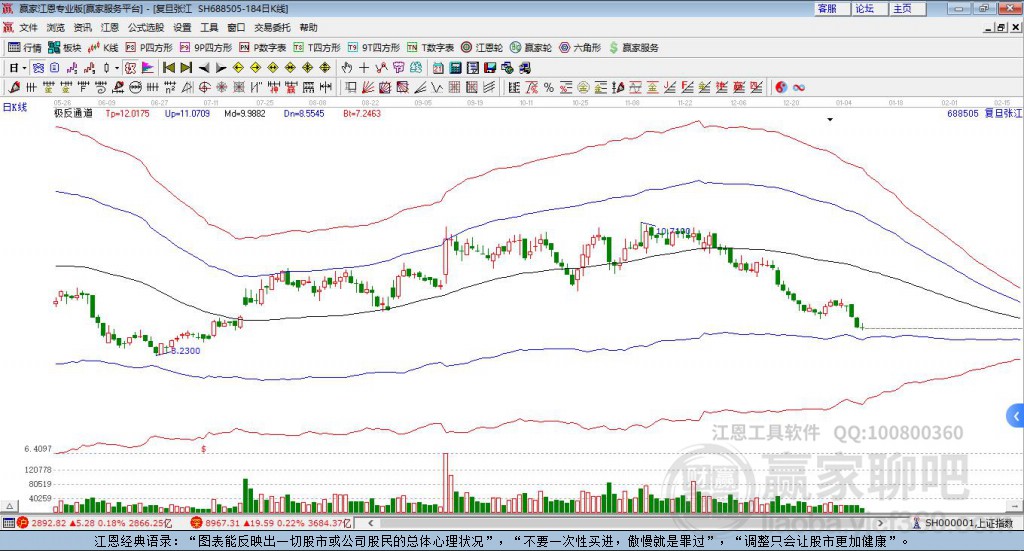Open 赢家服务 with the dollar icon
Screen dimensions: 1024x551
pos(633,48)
